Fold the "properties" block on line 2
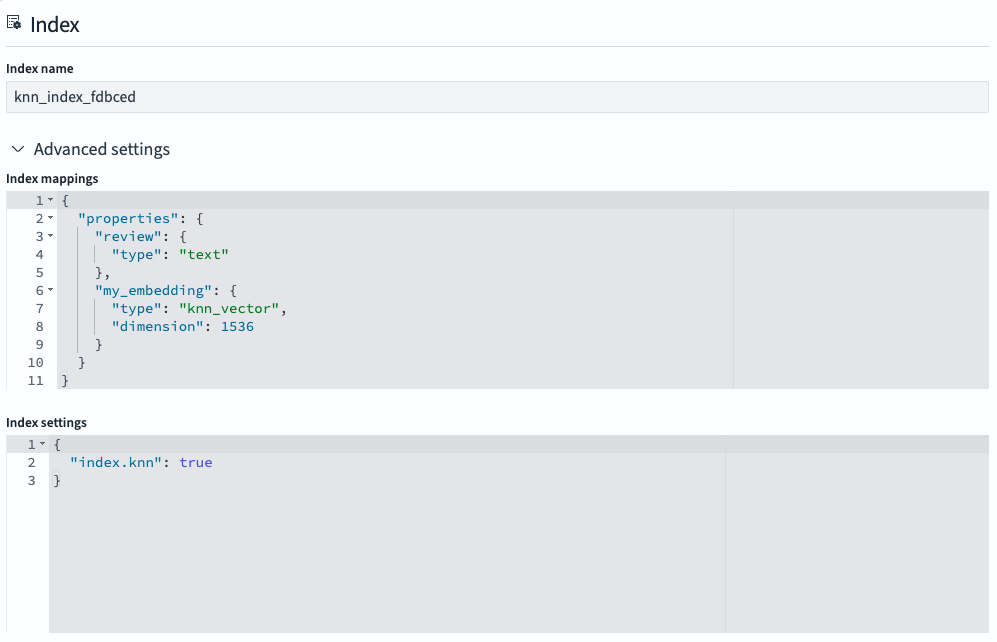997x642 pixels. pos(50,219)
